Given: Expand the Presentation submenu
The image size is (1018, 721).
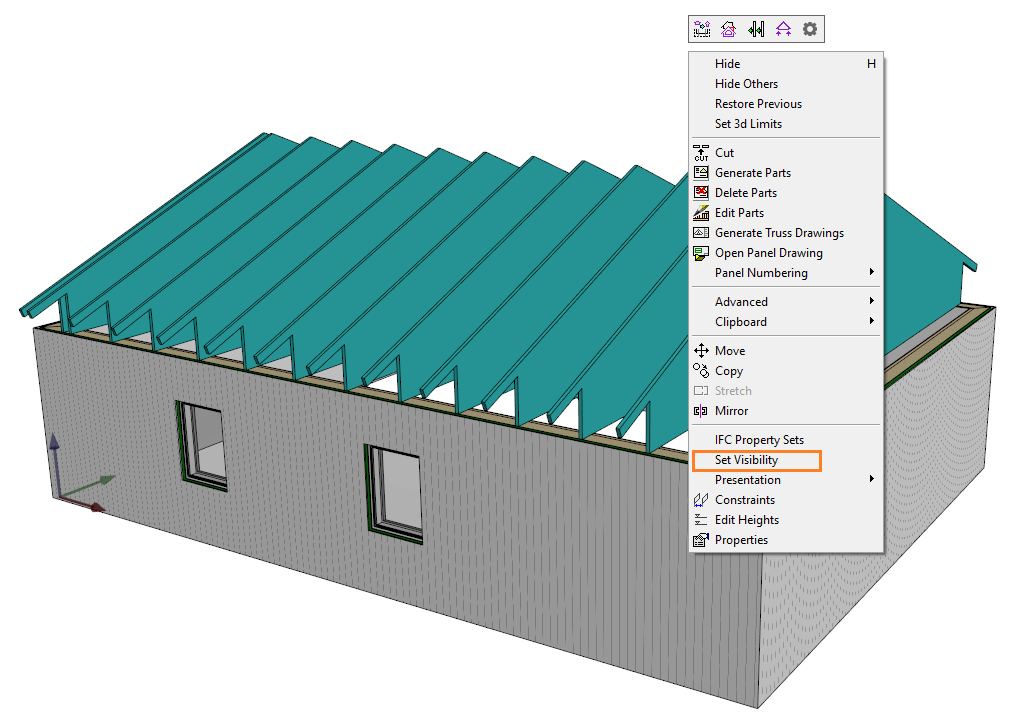Looking at the screenshot, I should point(748,480).
